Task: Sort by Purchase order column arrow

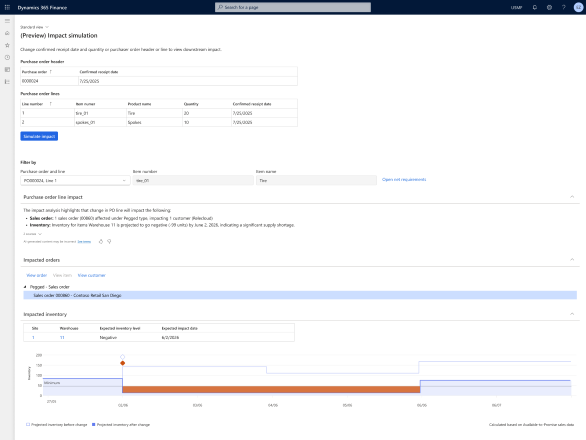Action: coord(50,72)
